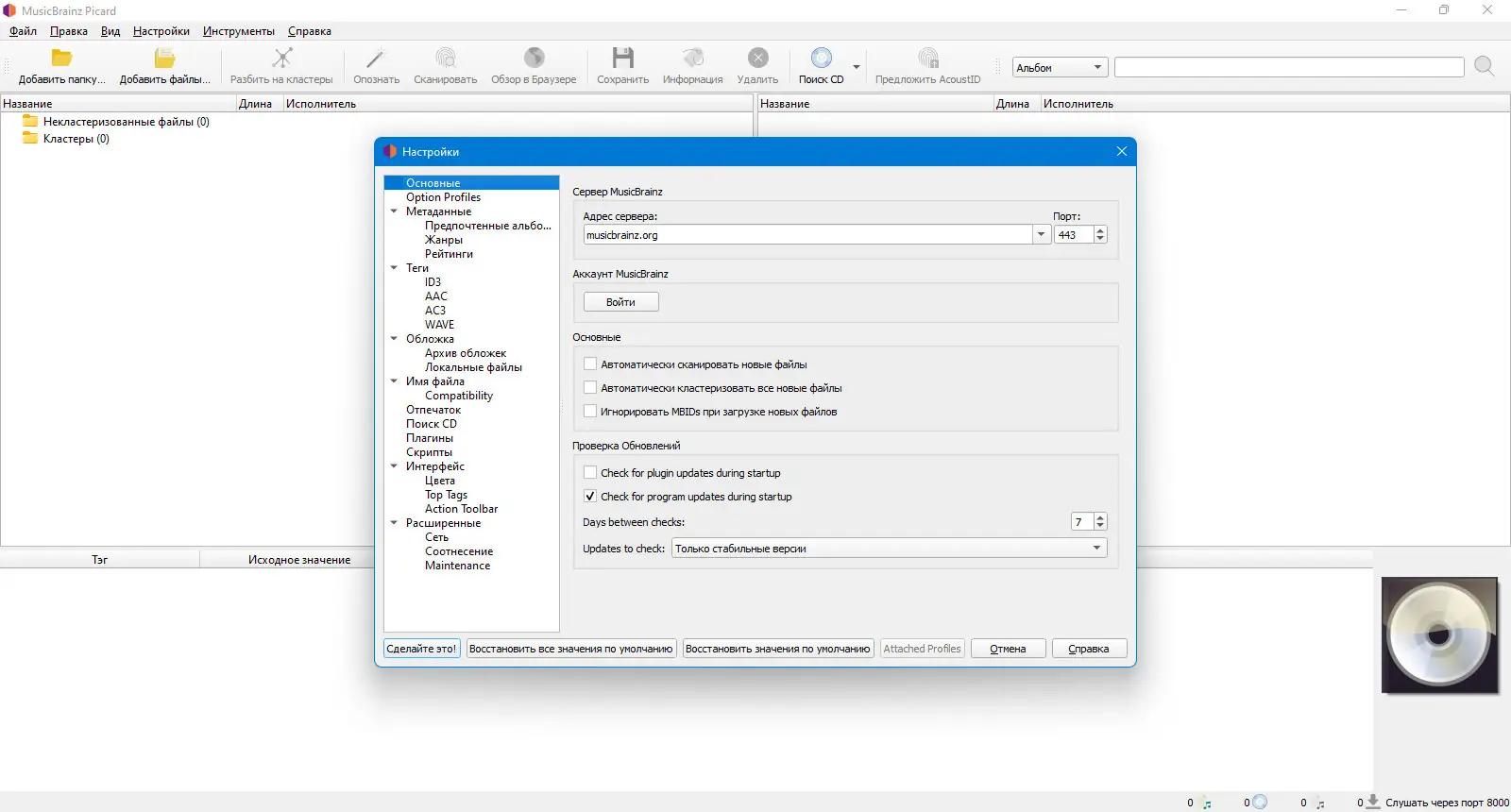This screenshot has height=812, width=1511.
Task: Collapse the Теги tree section
Action: (x=394, y=268)
